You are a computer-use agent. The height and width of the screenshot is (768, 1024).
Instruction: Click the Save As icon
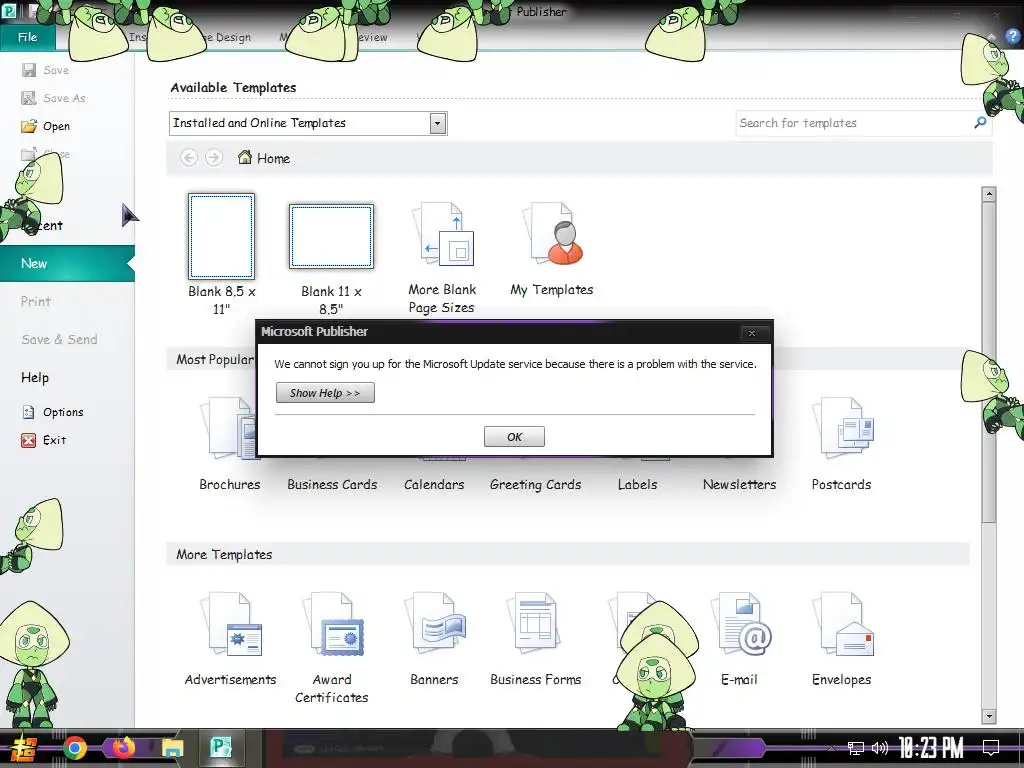click(x=29, y=98)
